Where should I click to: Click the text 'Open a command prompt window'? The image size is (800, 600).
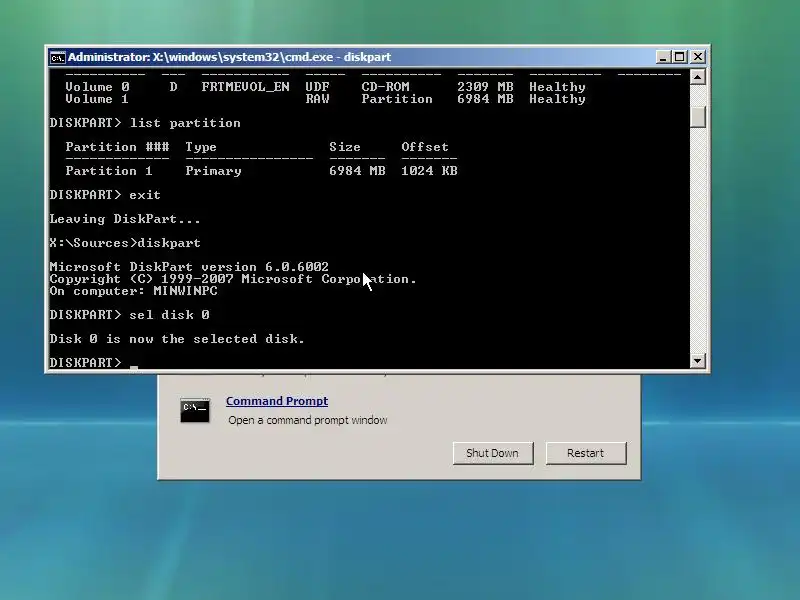coord(308,420)
